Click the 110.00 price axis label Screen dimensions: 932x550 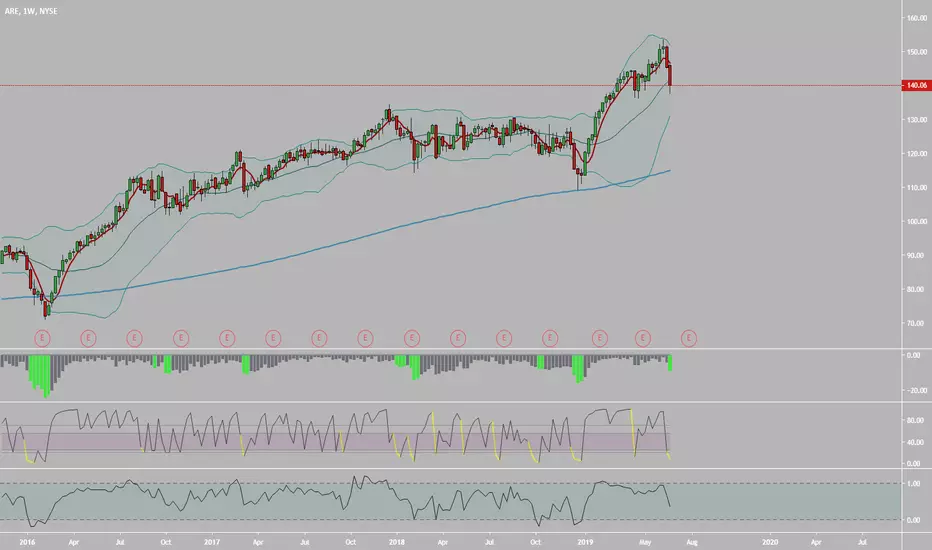pos(917,187)
